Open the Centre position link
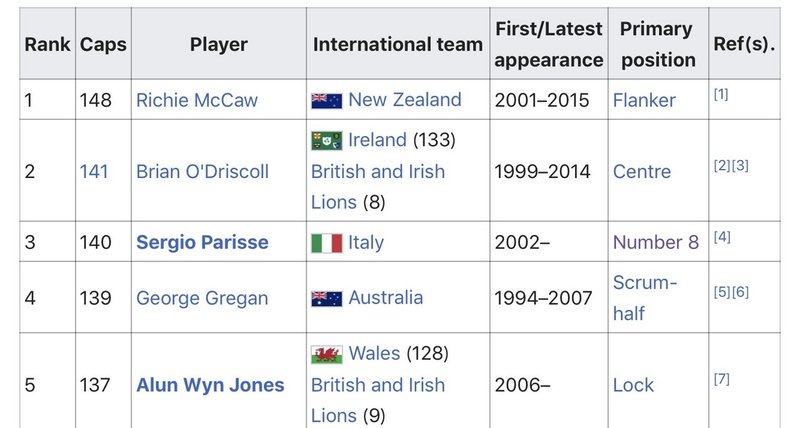This screenshot has width=800, height=428. 642,171
